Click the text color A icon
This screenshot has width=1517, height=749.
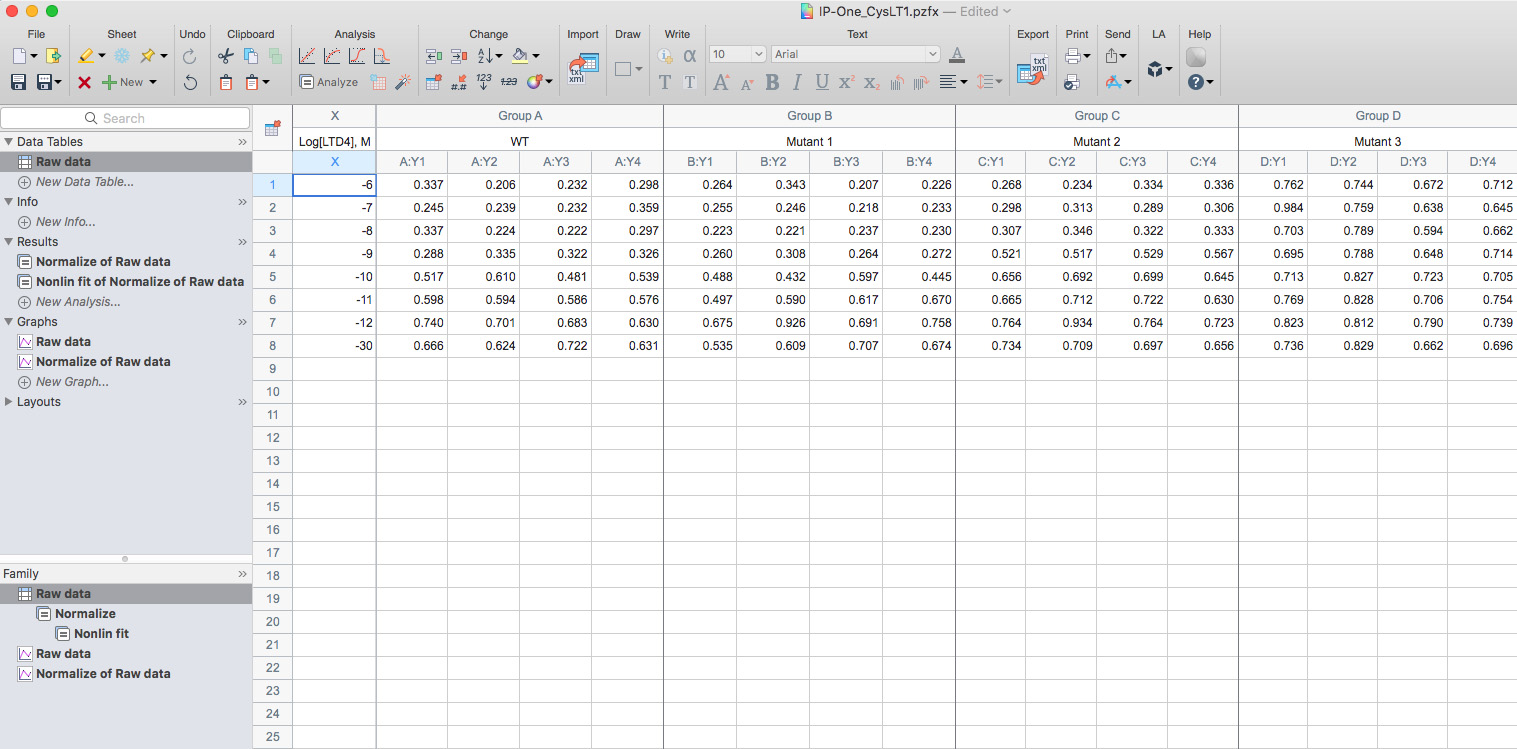coord(957,54)
